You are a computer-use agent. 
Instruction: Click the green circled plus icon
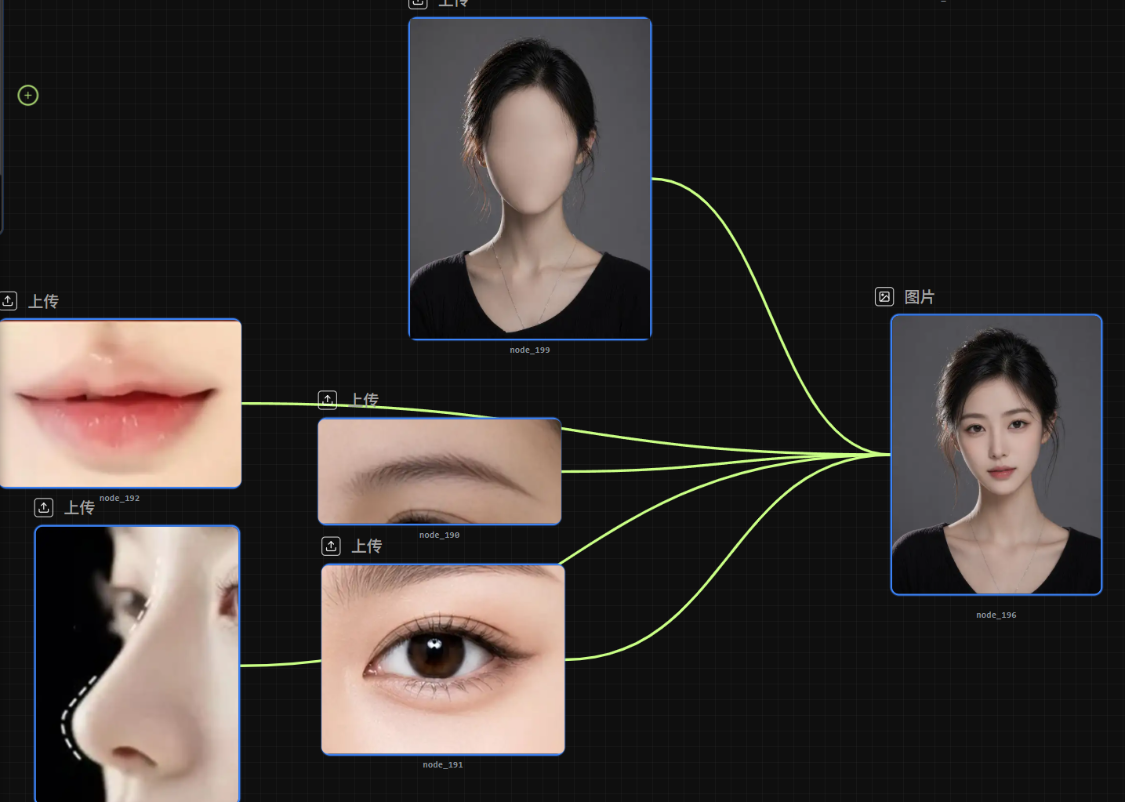28,95
